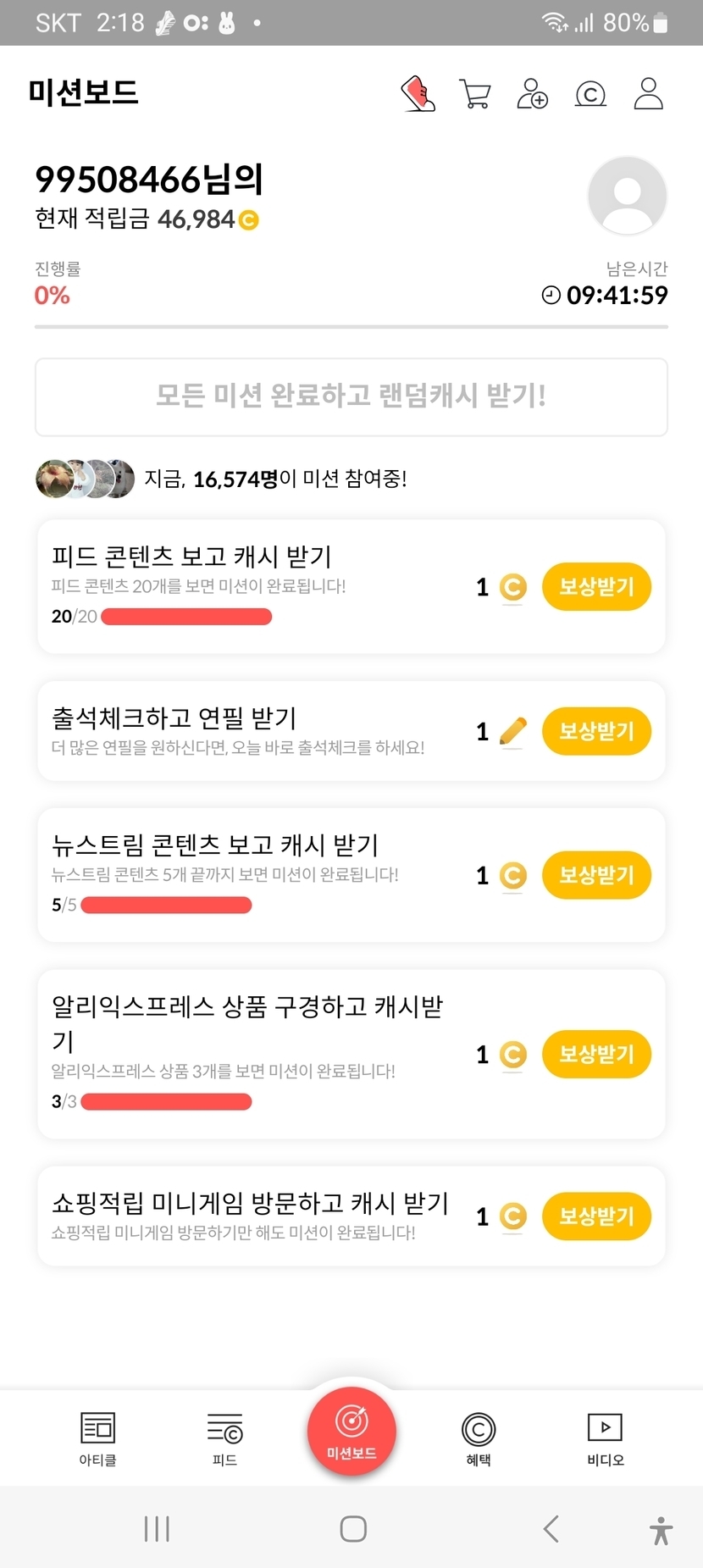
Task: Switch to the 피드 tab
Action: coord(224,1438)
